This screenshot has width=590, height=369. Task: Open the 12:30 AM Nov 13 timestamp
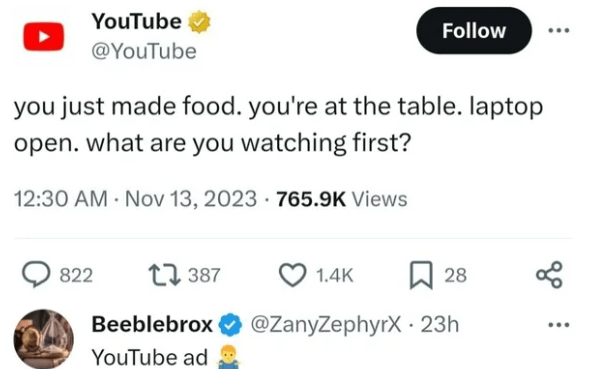(135, 199)
